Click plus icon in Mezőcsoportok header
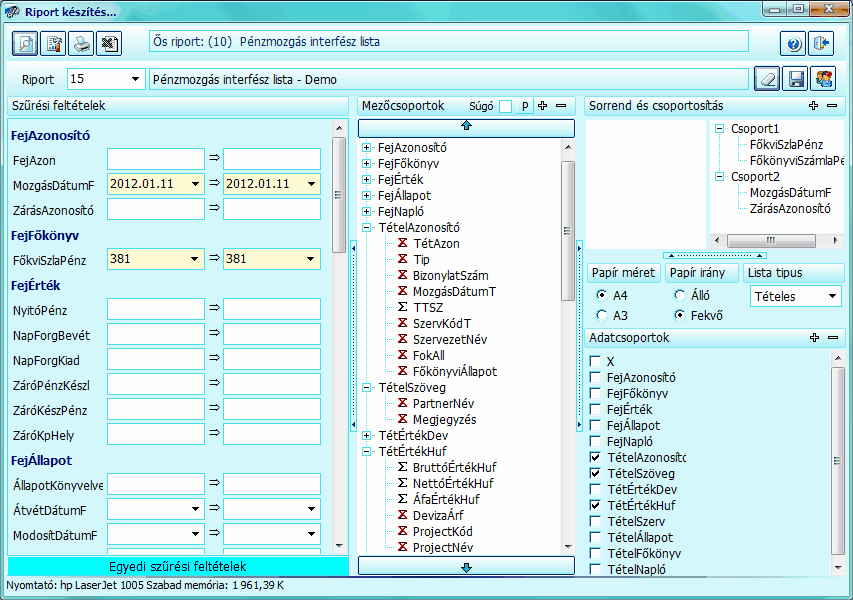The image size is (853, 600). point(542,106)
